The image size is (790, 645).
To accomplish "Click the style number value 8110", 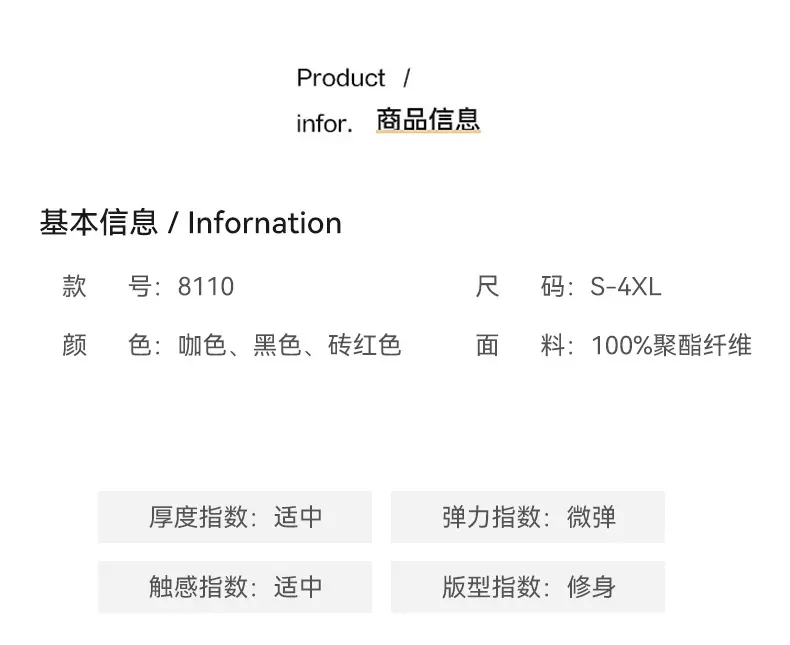I will coord(206,287).
